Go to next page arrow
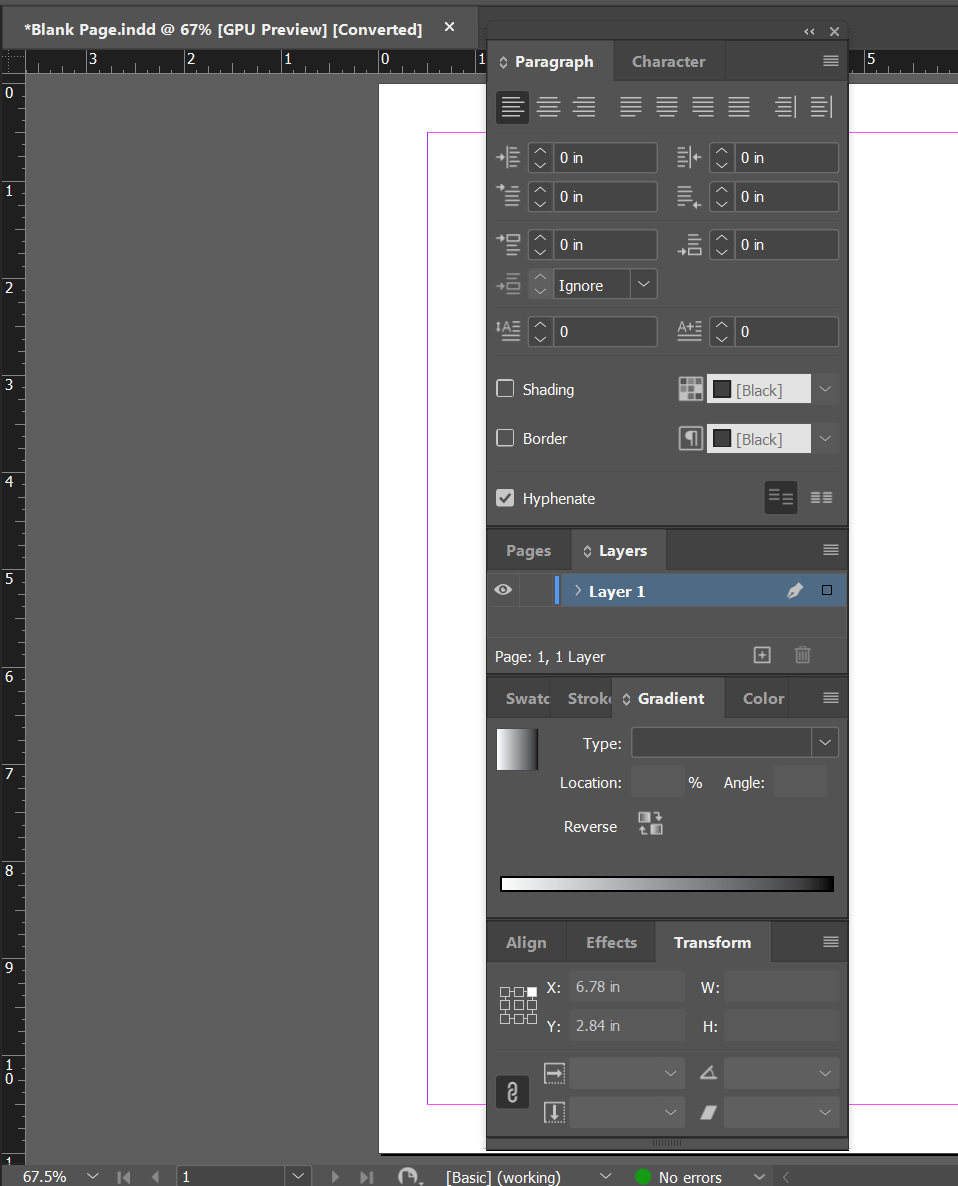The width and height of the screenshot is (958, 1186). pos(335,1177)
